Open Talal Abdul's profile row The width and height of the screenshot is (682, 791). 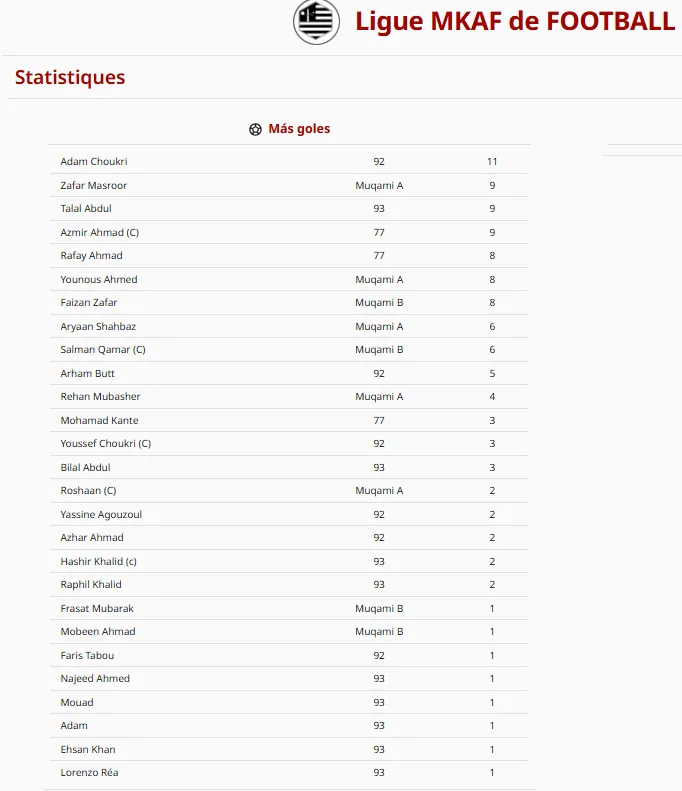tap(289, 208)
